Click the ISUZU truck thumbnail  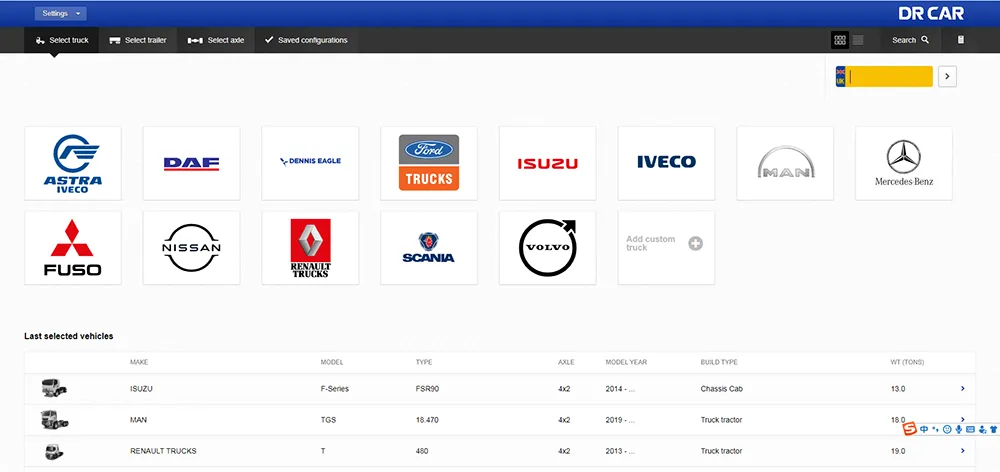pos(54,388)
